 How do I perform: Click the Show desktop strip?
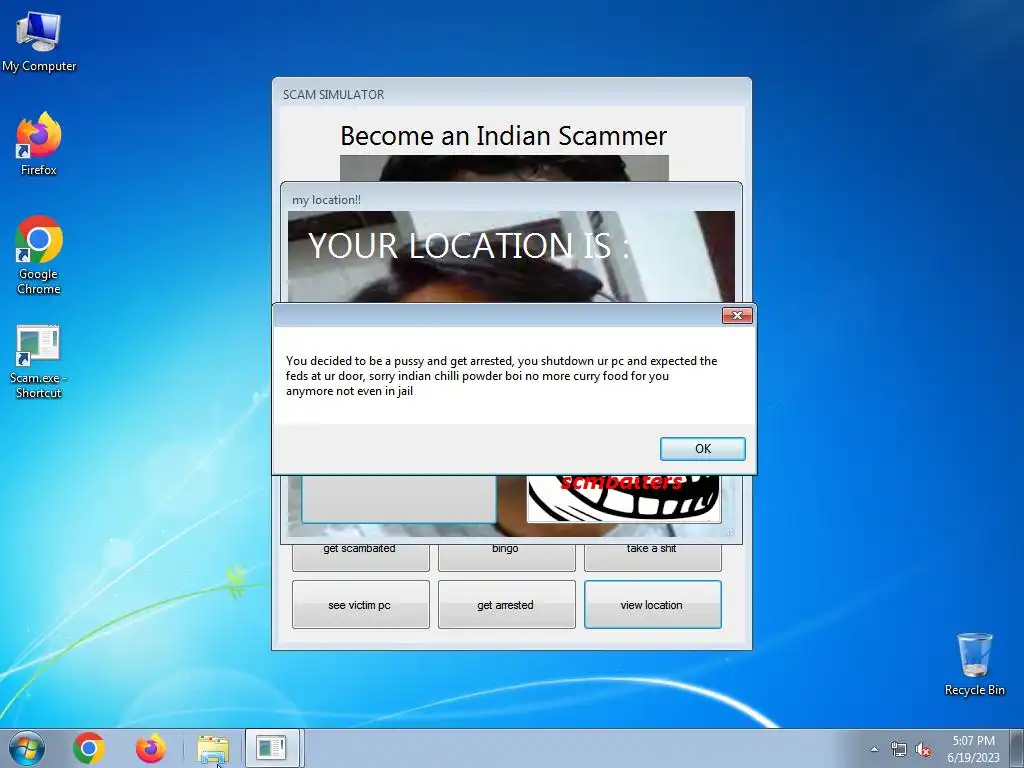(1017, 748)
